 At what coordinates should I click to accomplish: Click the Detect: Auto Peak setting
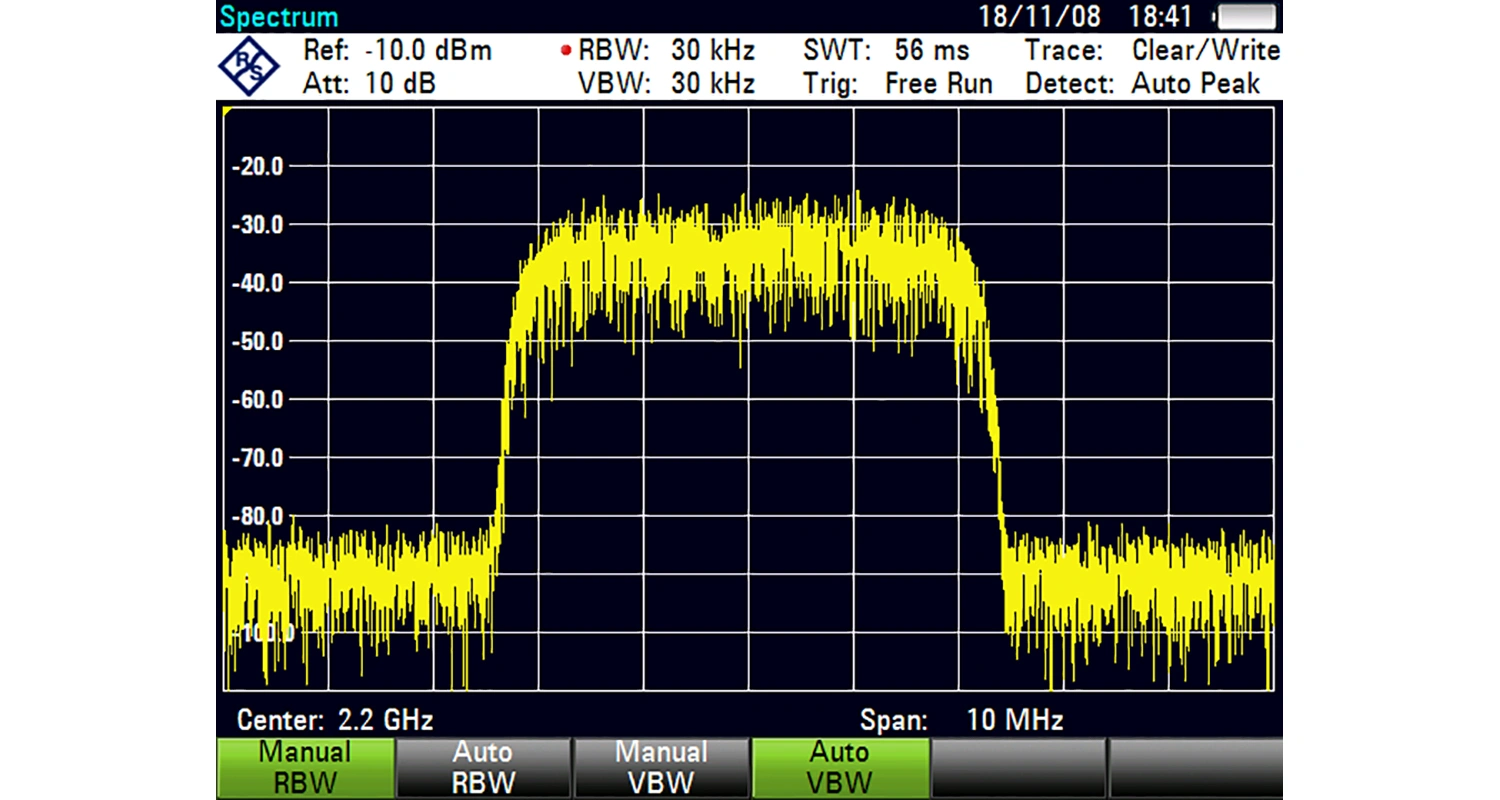(1144, 84)
